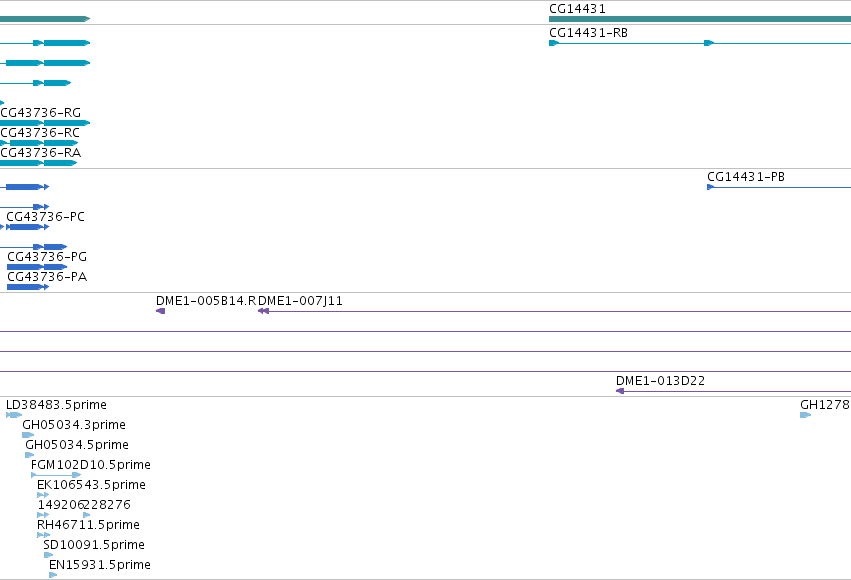Click the CG14431-PB protein label

pyautogui.click(x=746, y=177)
